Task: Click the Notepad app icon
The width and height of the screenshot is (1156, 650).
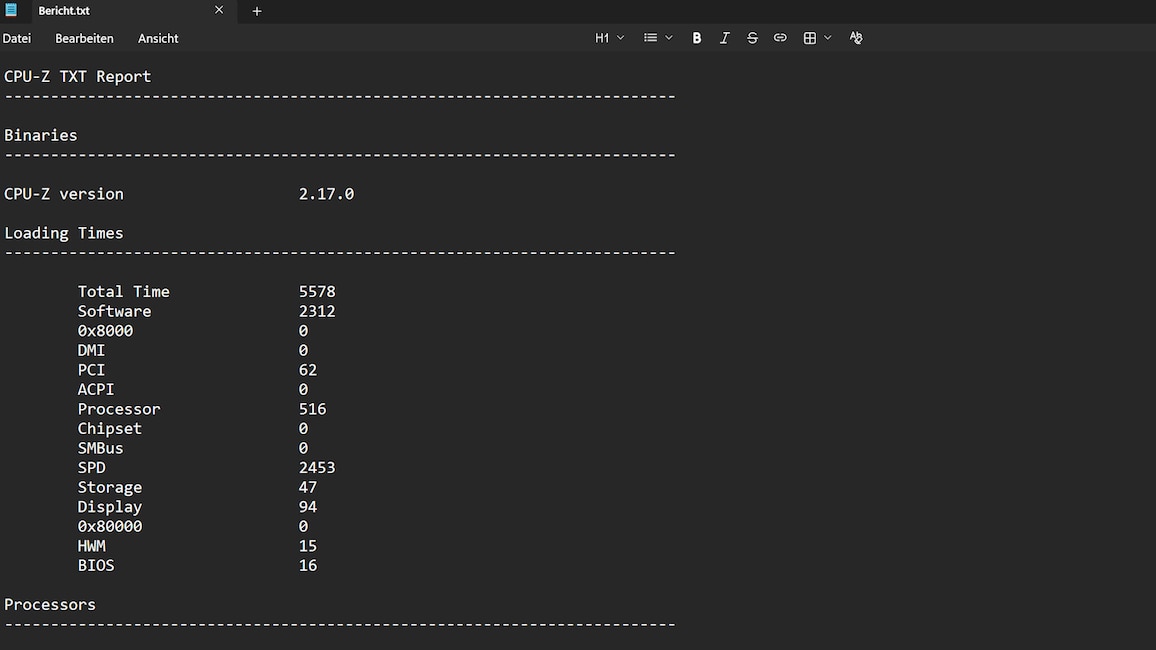Action: pyautogui.click(x=11, y=10)
